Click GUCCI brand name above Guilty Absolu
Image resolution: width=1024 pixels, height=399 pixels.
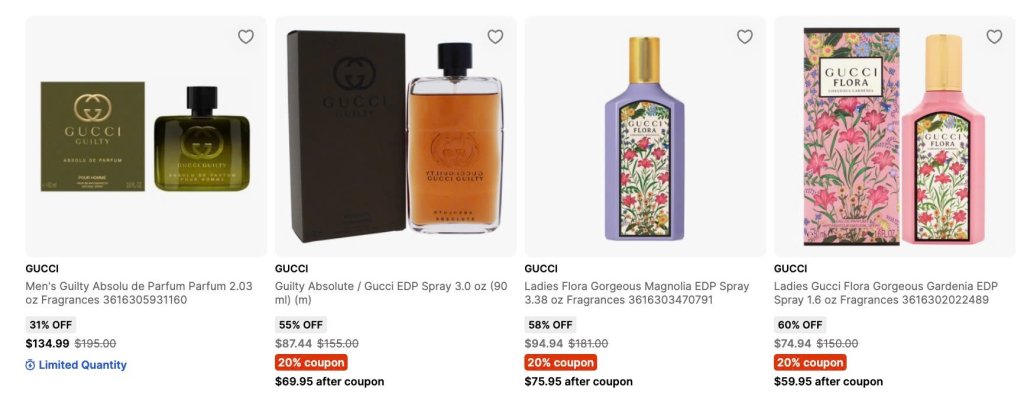(42, 268)
